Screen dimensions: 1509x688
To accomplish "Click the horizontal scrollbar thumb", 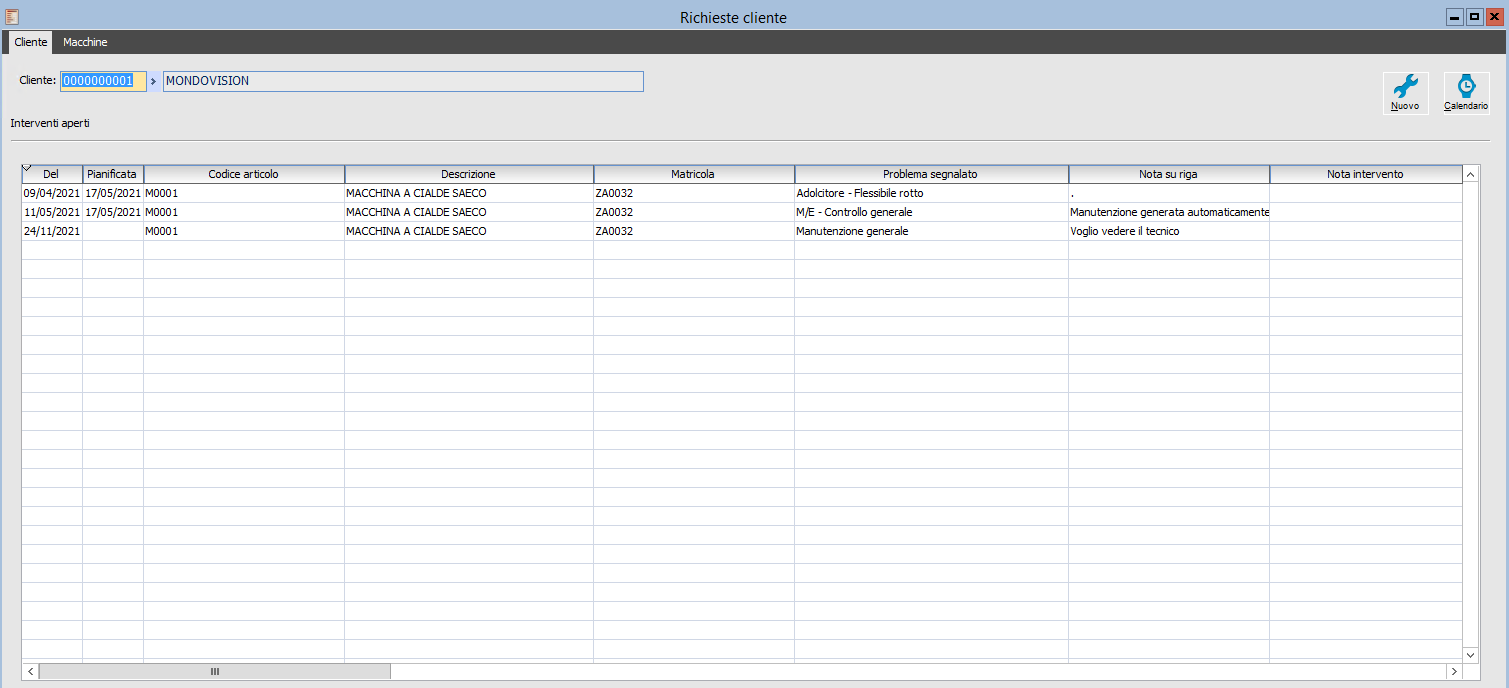I will [x=214, y=671].
